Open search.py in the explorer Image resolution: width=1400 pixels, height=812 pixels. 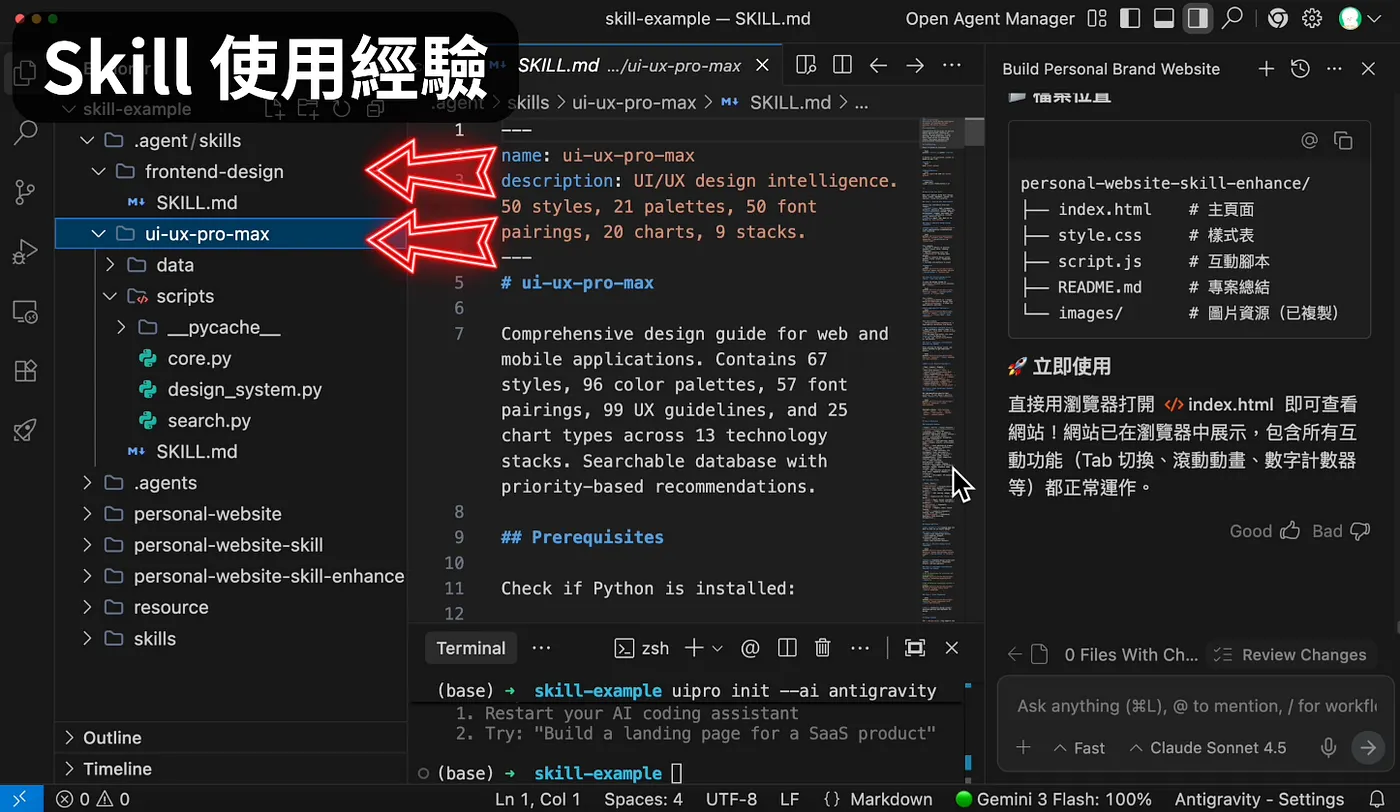point(209,421)
